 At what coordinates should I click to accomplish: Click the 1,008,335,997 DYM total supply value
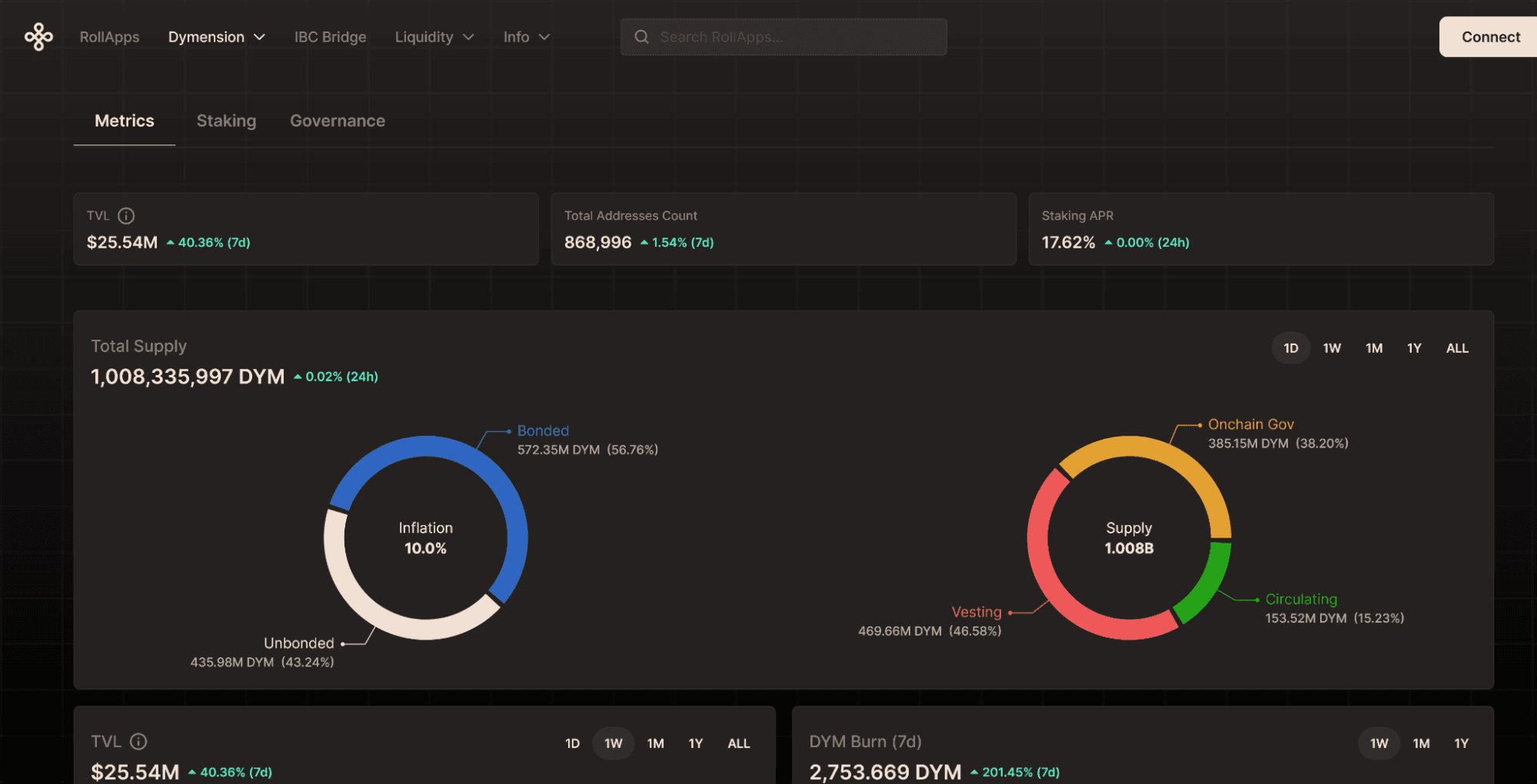(188, 377)
